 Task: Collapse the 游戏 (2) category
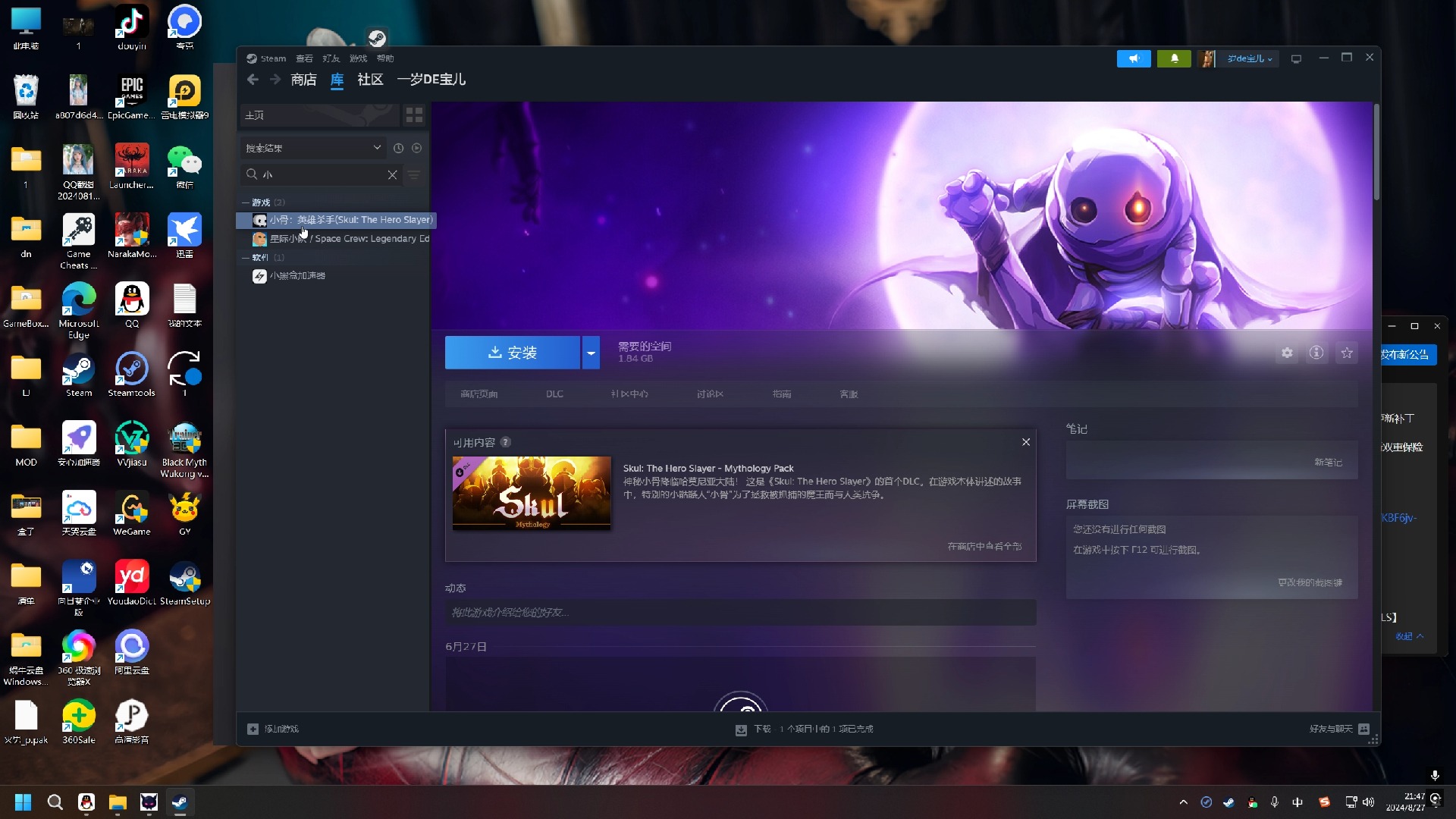click(x=263, y=202)
